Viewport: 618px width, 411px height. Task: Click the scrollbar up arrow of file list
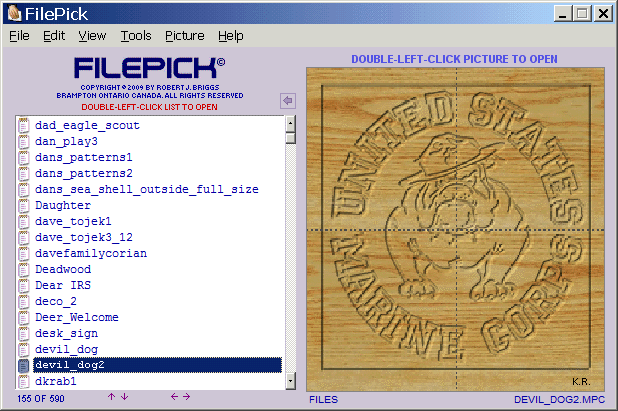[290, 124]
